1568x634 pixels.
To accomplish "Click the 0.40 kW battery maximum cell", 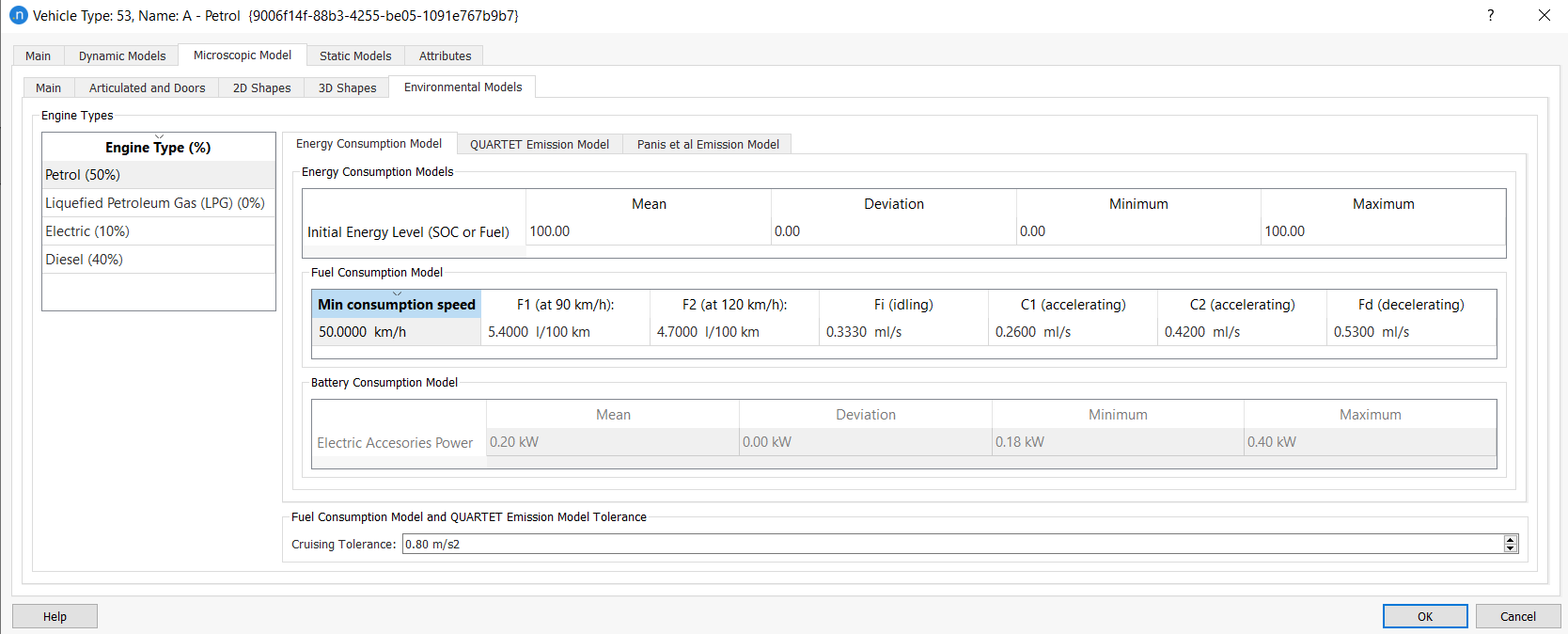I will [1370, 442].
